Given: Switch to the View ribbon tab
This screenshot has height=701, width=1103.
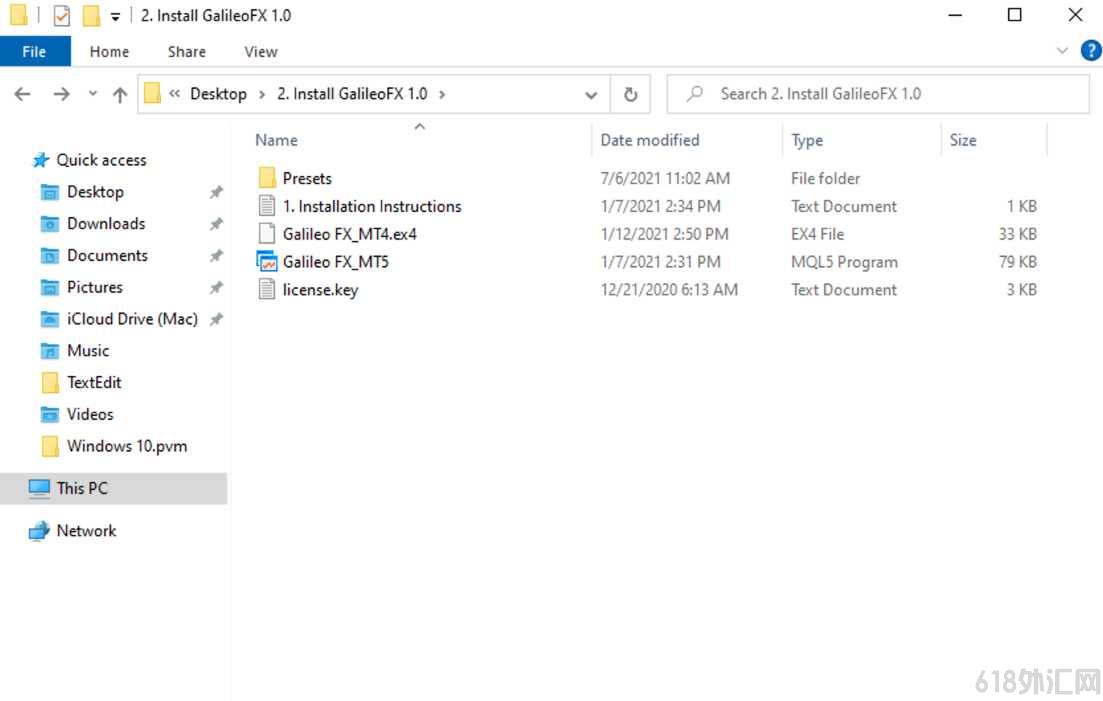Looking at the screenshot, I should [261, 51].
